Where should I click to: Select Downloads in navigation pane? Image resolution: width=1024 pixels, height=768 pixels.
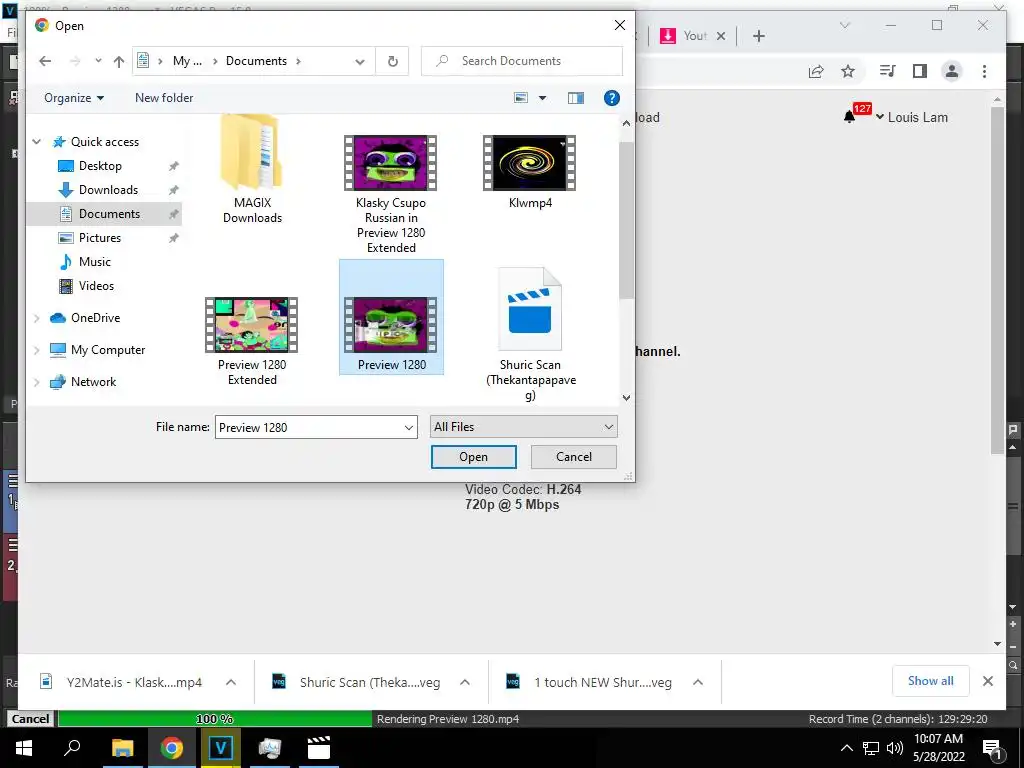pos(108,190)
